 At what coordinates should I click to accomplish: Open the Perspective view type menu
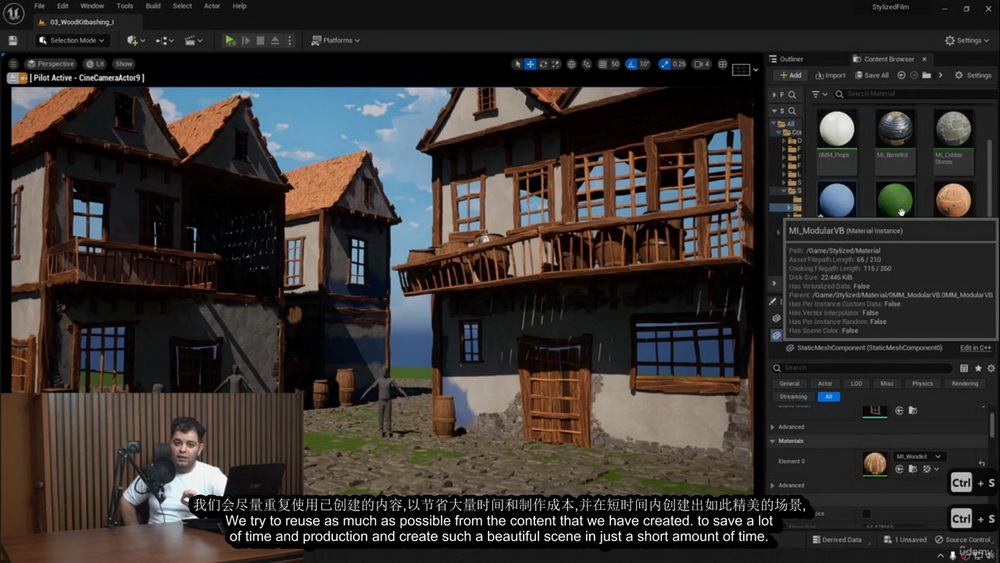tap(50, 64)
